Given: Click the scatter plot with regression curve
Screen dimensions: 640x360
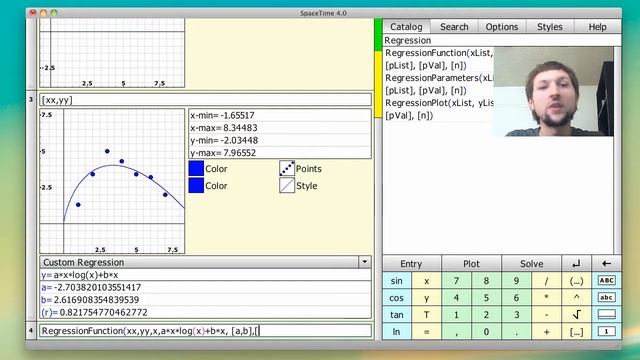Looking at the screenshot, I should pyautogui.click(x=112, y=181).
